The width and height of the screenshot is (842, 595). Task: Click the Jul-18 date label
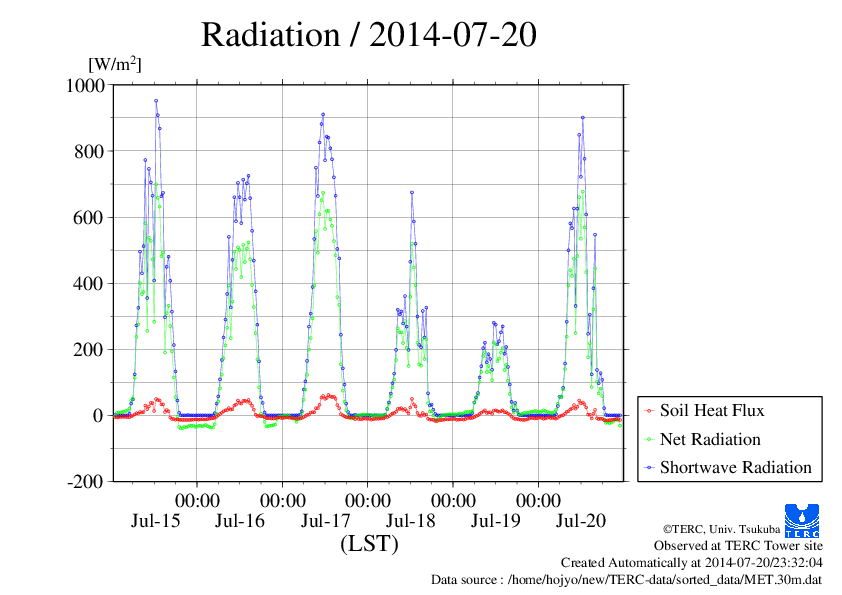click(411, 520)
